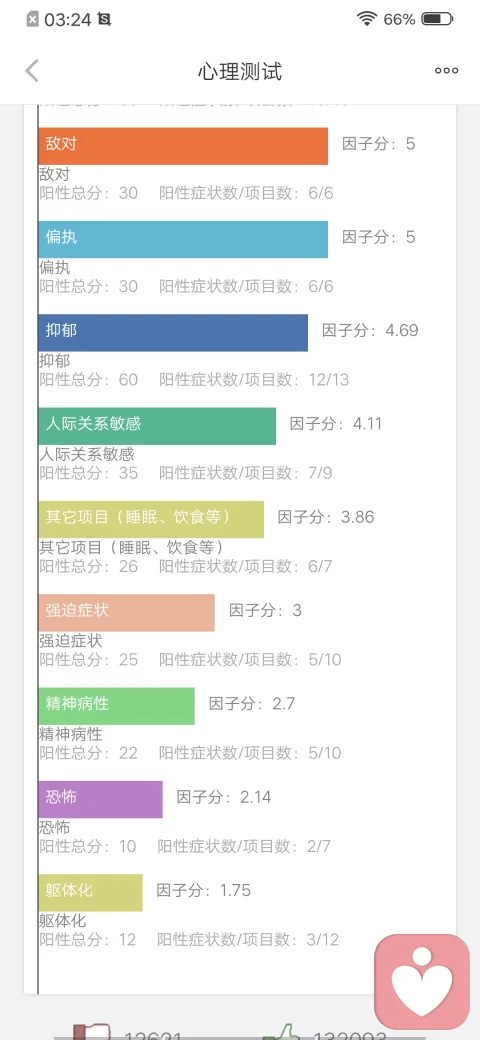This screenshot has width=480, height=1040.
Task: Tap the back arrow icon
Action: click(32, 70)
